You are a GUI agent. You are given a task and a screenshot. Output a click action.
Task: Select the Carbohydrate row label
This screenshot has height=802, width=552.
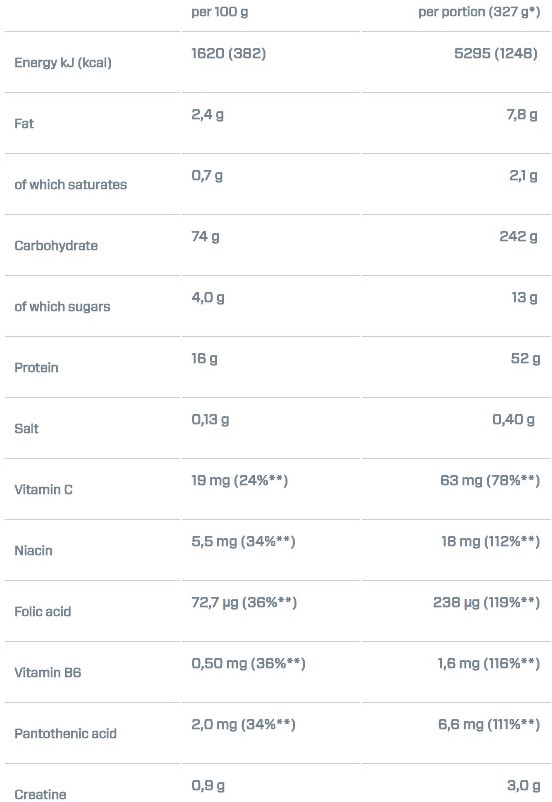(56, 246)
